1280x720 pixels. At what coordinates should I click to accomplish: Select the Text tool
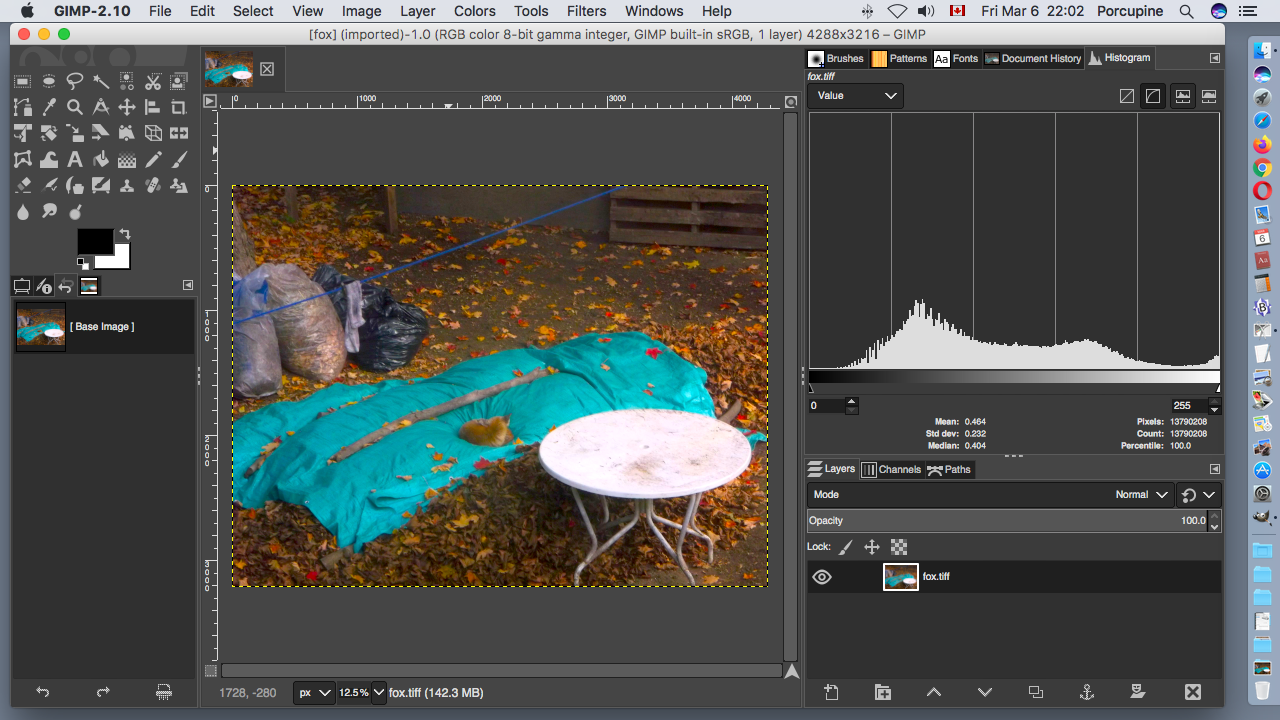pyautogui.click(x=75, y=160)
